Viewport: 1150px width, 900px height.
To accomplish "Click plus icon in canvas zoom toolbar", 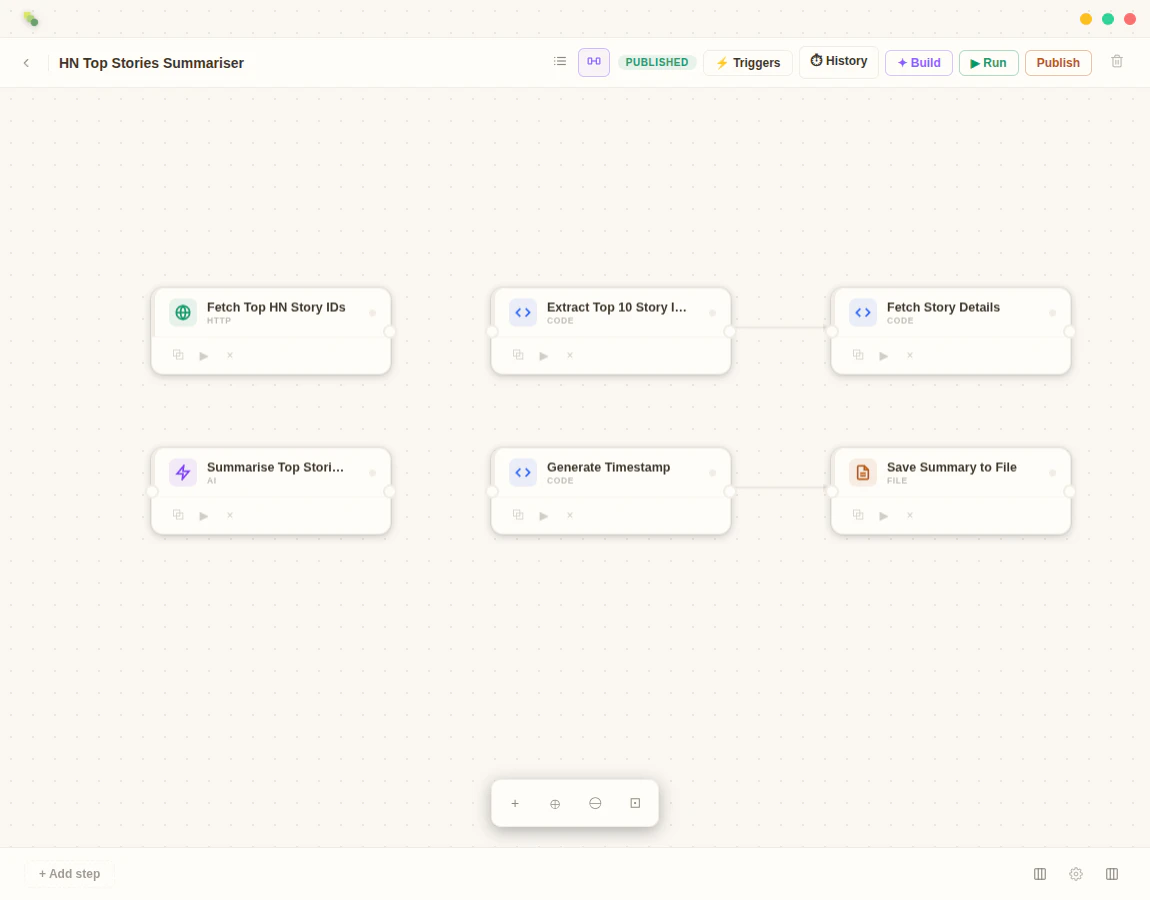I will [515, 803].
